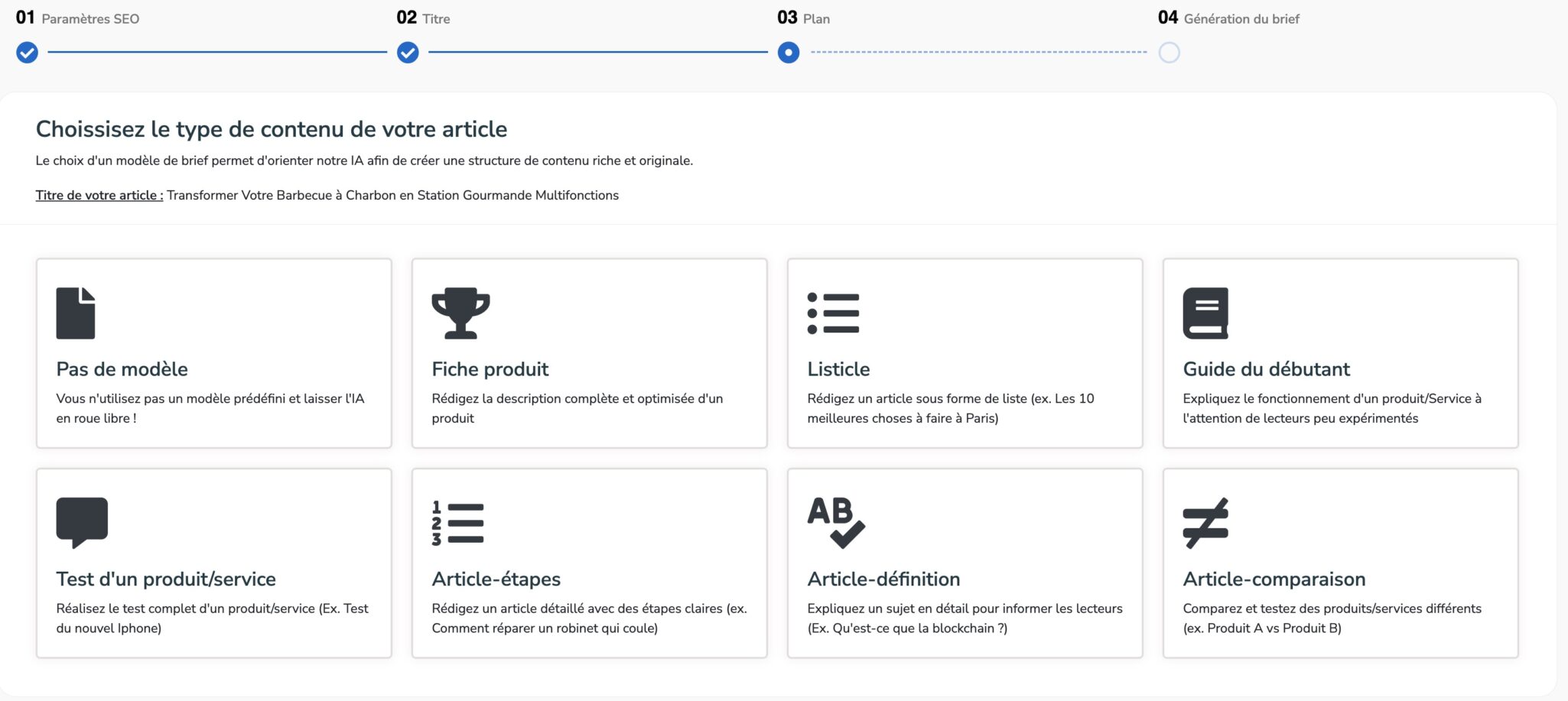Pick the not-equal sign Article-comparaison icon
The image size is (1568, 701).
click(1205, 523)
